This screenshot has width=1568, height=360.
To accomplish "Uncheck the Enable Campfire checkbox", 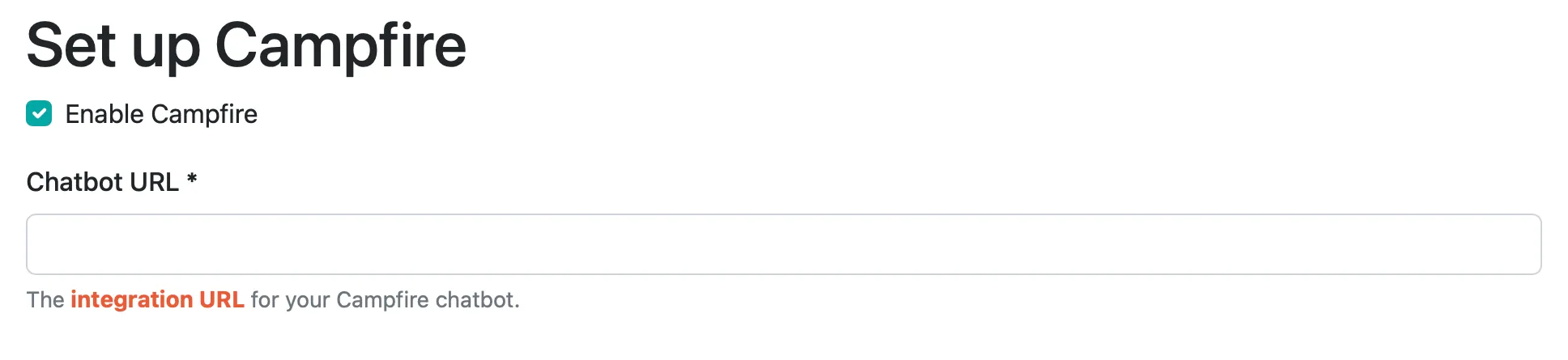I will point(39,114).
